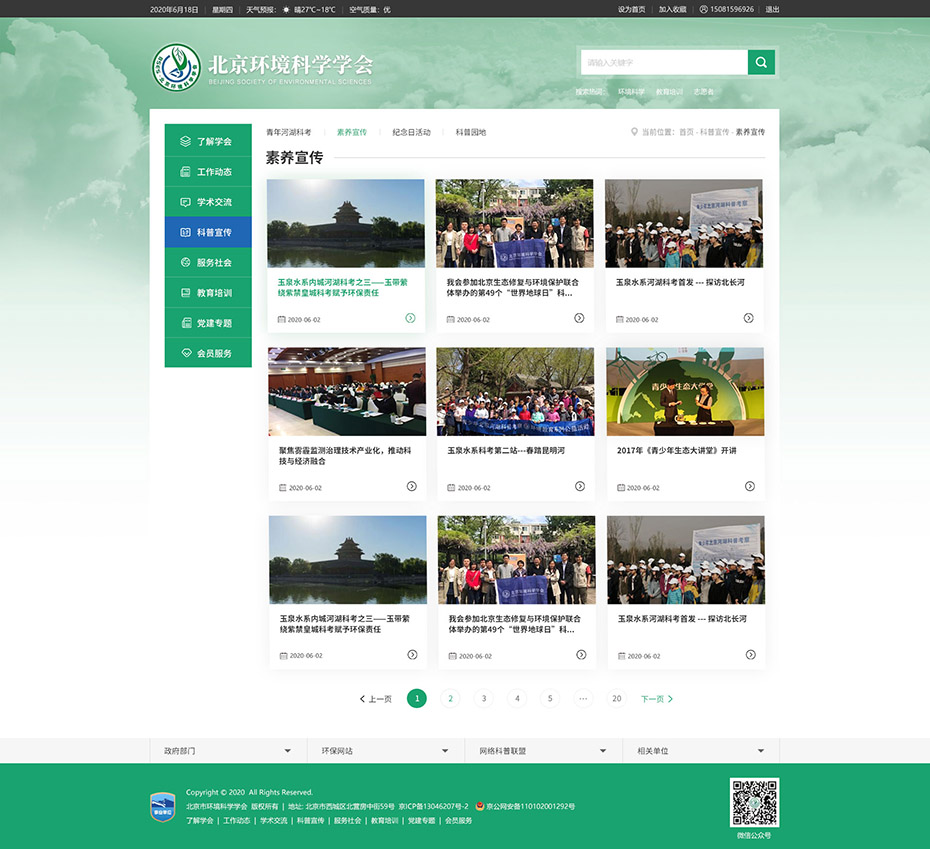This screenshot has width=930, height=849.
Task: Click the 下一页 next page link
Action: [x=656, y=699]
